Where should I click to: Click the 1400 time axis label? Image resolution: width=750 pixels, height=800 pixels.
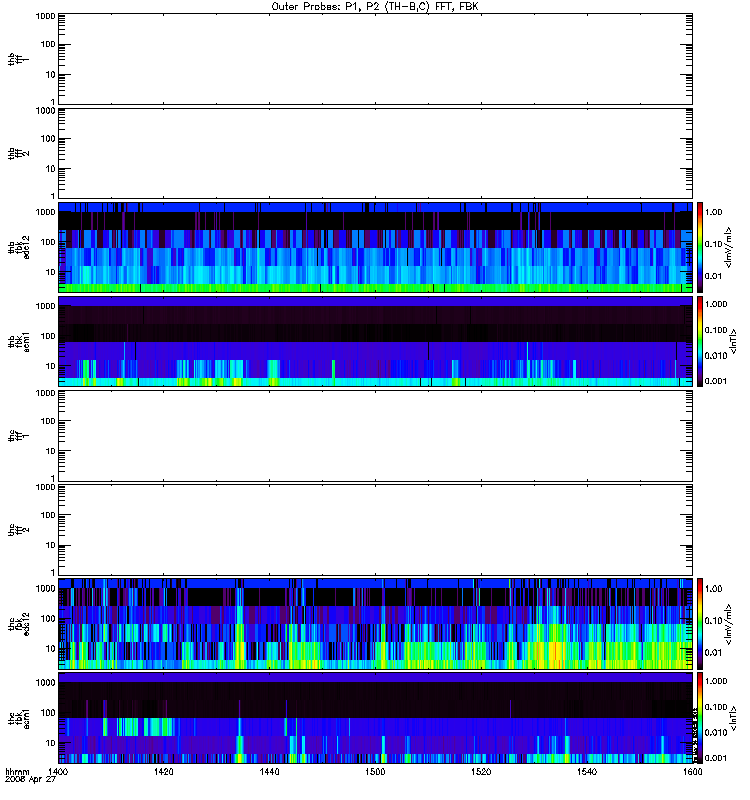pos(58,771)
